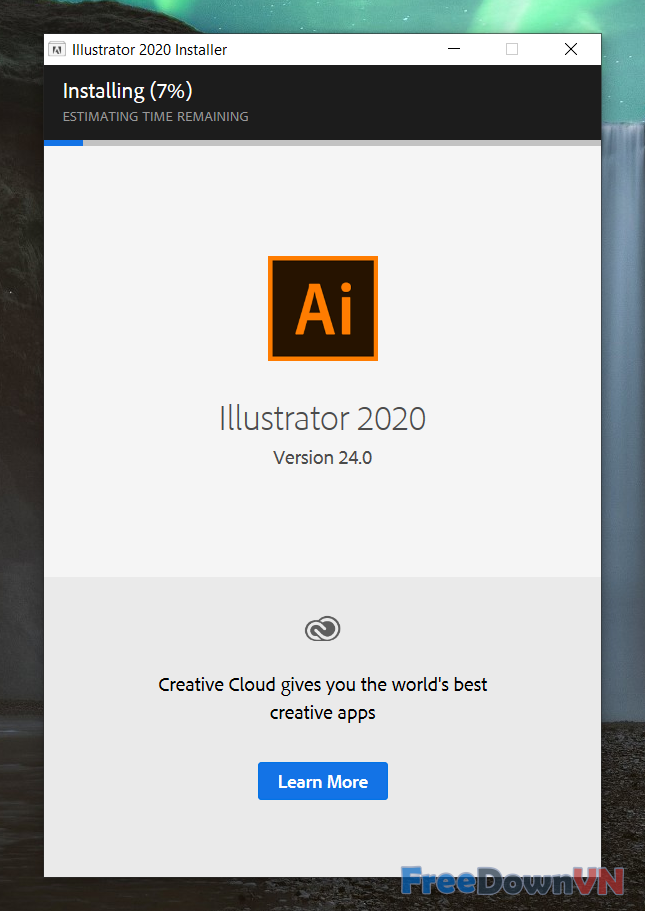
Task: Close the Illustrator 2020 Installer window
Action: point(570,49)
